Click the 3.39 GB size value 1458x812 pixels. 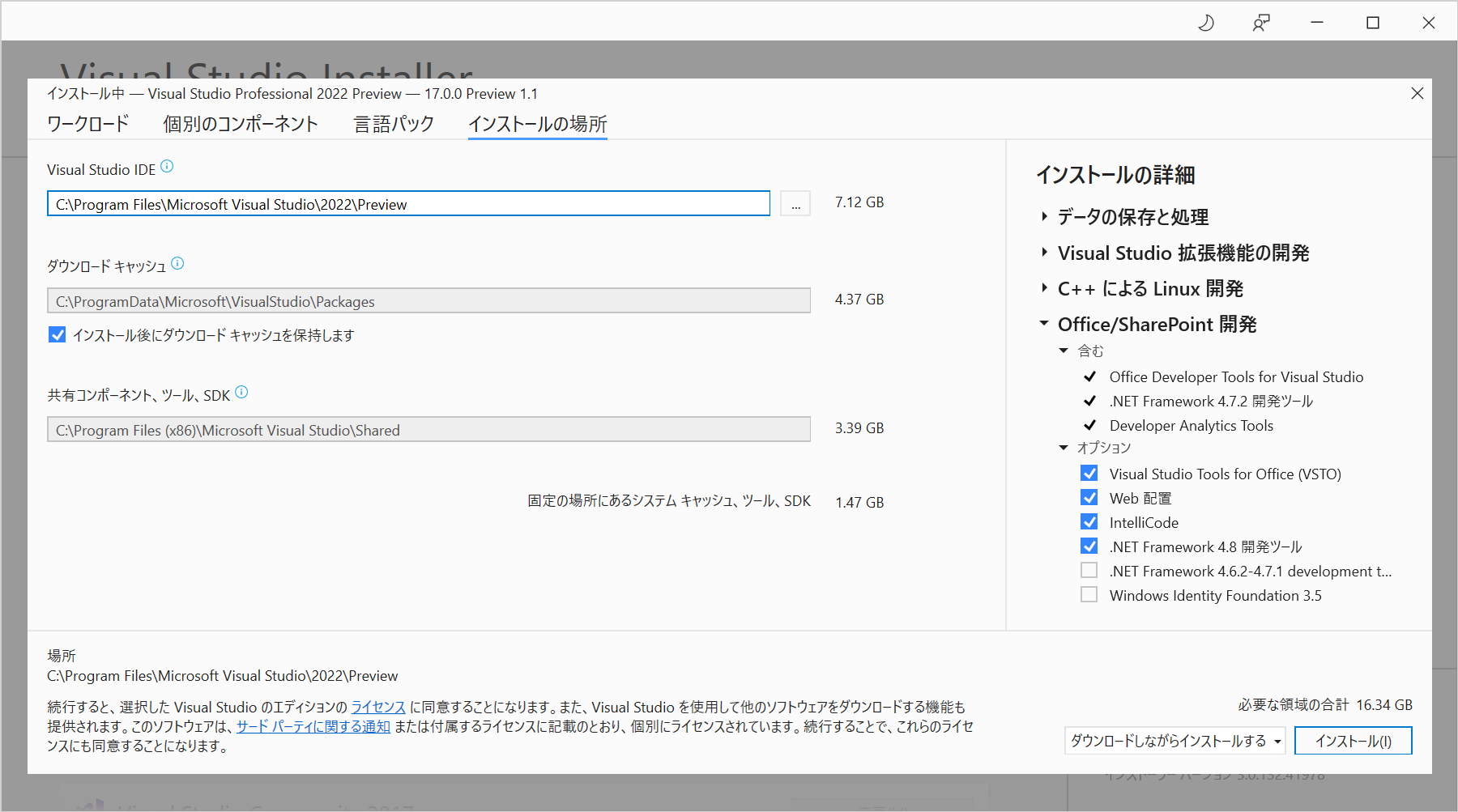pos(859,428)
